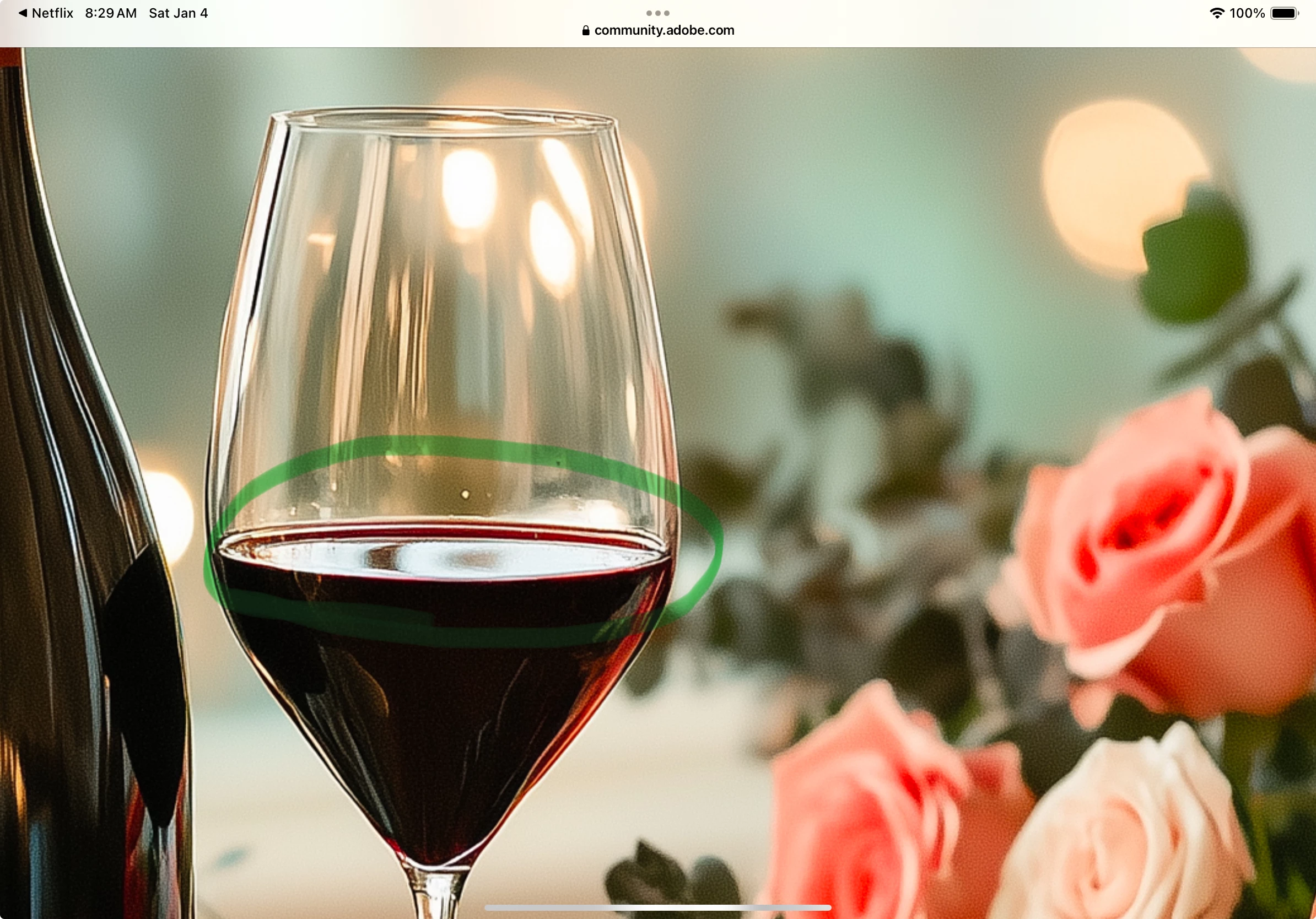Open the three-dot multitasking menu
Viewport: 1316px width, 919px height.
[657, 13]
